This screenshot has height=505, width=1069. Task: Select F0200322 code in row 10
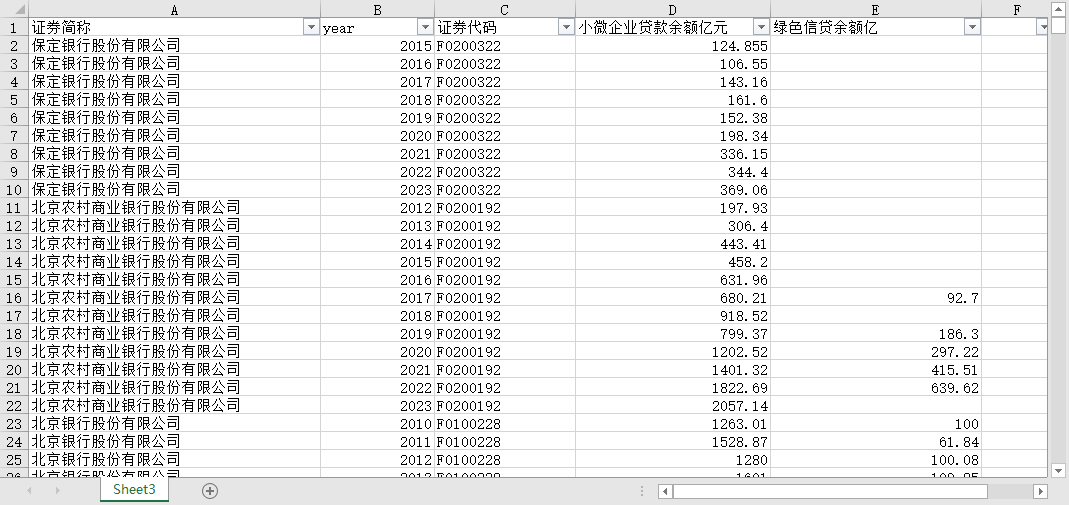[x=505, y=189]
